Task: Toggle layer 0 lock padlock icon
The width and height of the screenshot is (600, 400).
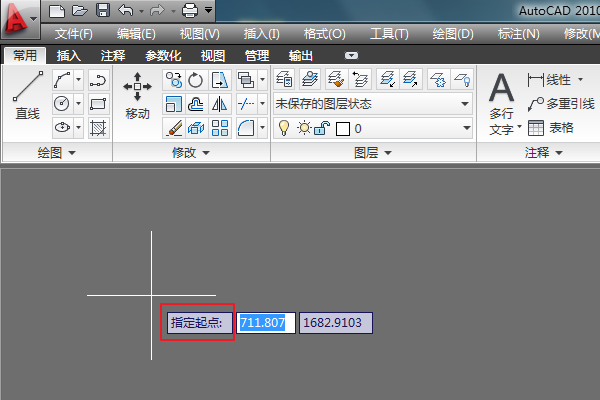Action: click(322, 128)
